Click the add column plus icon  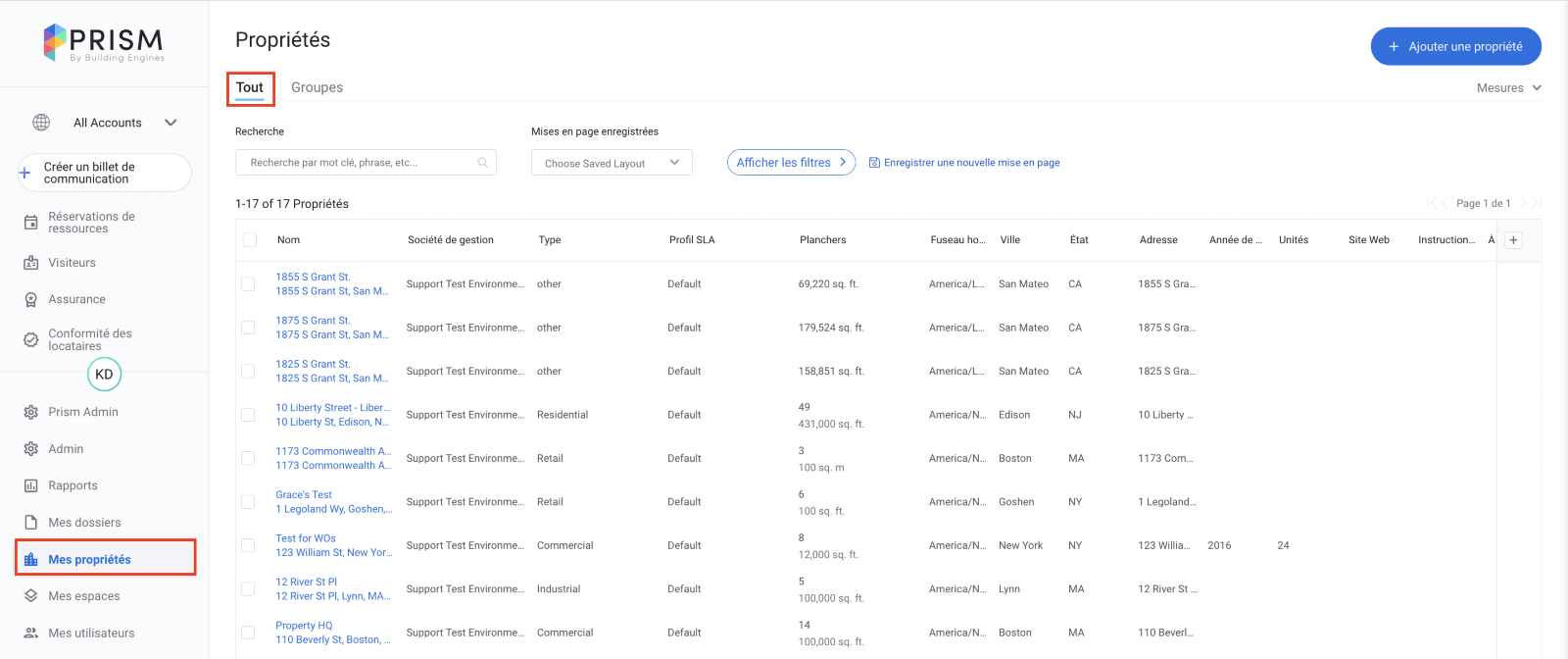coord(1513,240)
